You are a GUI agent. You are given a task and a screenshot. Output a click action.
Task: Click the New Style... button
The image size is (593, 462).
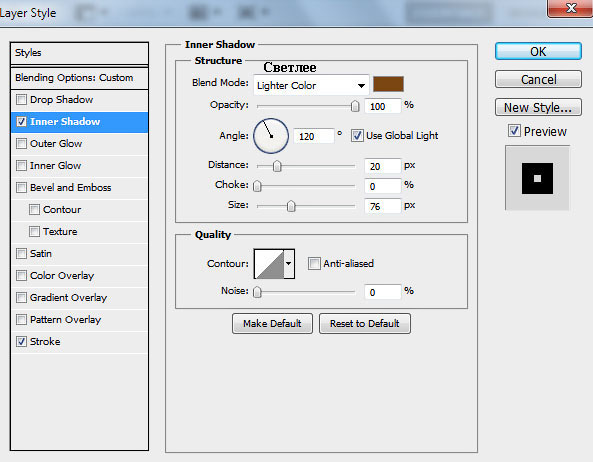538,107
